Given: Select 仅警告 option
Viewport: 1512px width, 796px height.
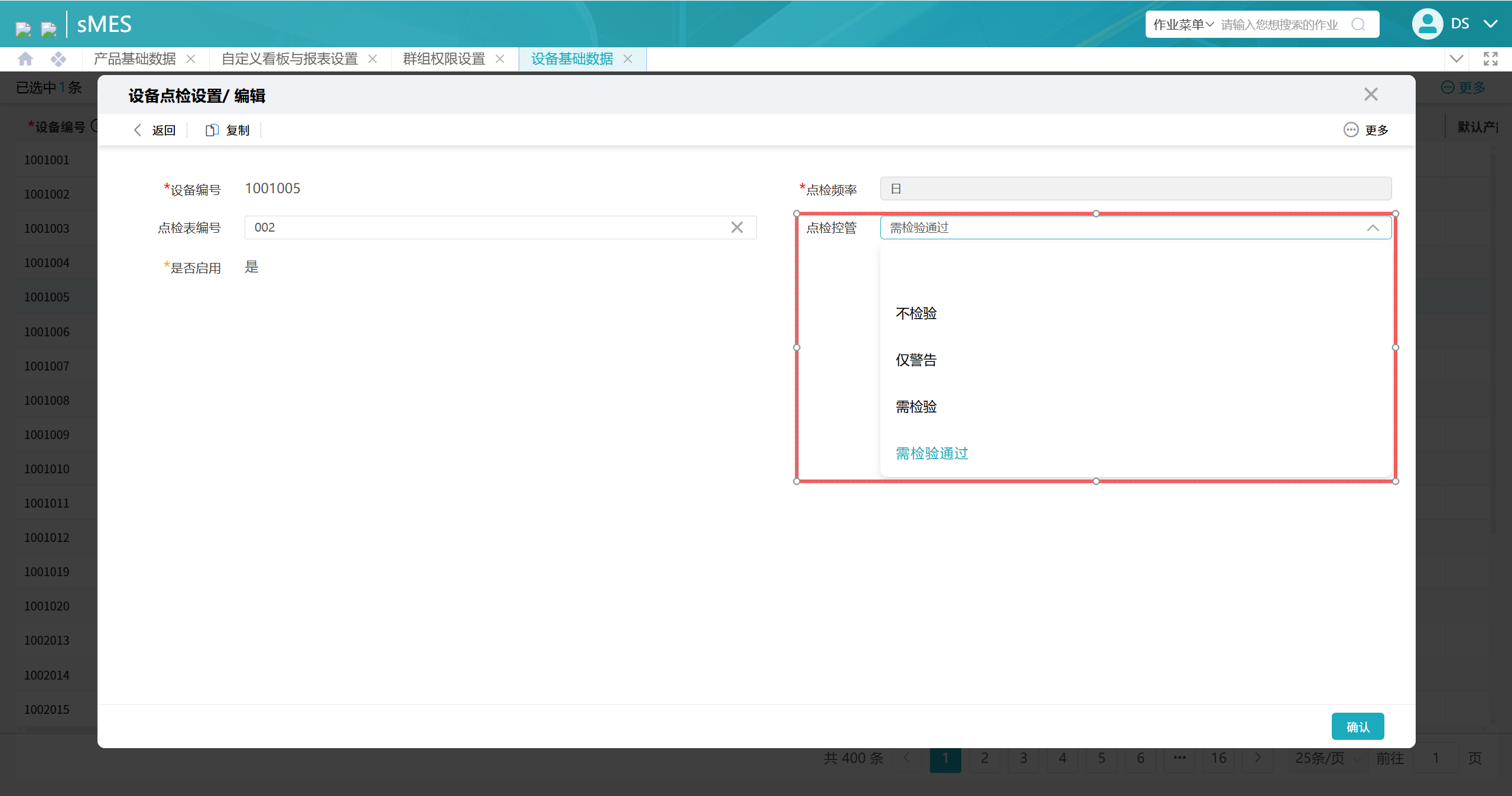Looking at the screenshot, I should click(x=1136, y=360).
